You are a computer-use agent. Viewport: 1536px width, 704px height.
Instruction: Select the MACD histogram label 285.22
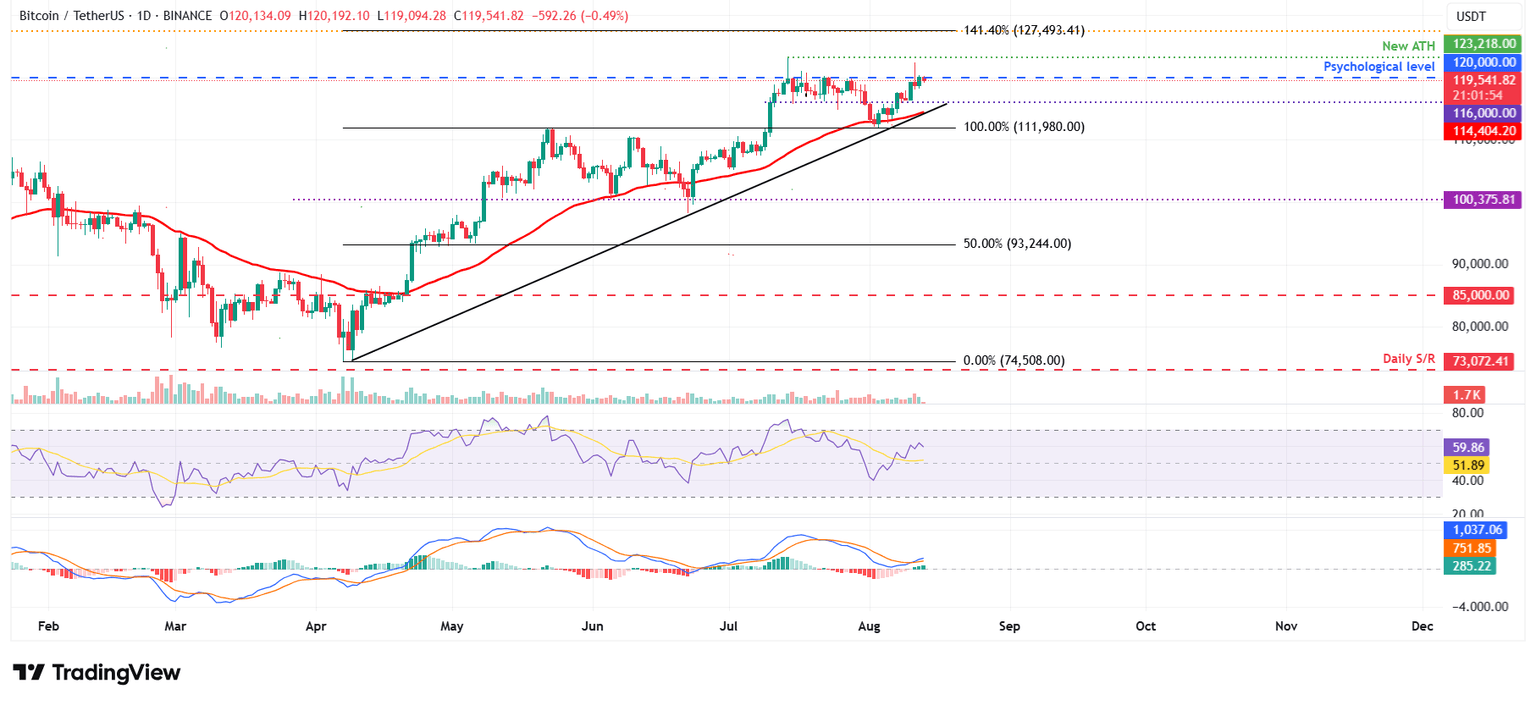1468,566
